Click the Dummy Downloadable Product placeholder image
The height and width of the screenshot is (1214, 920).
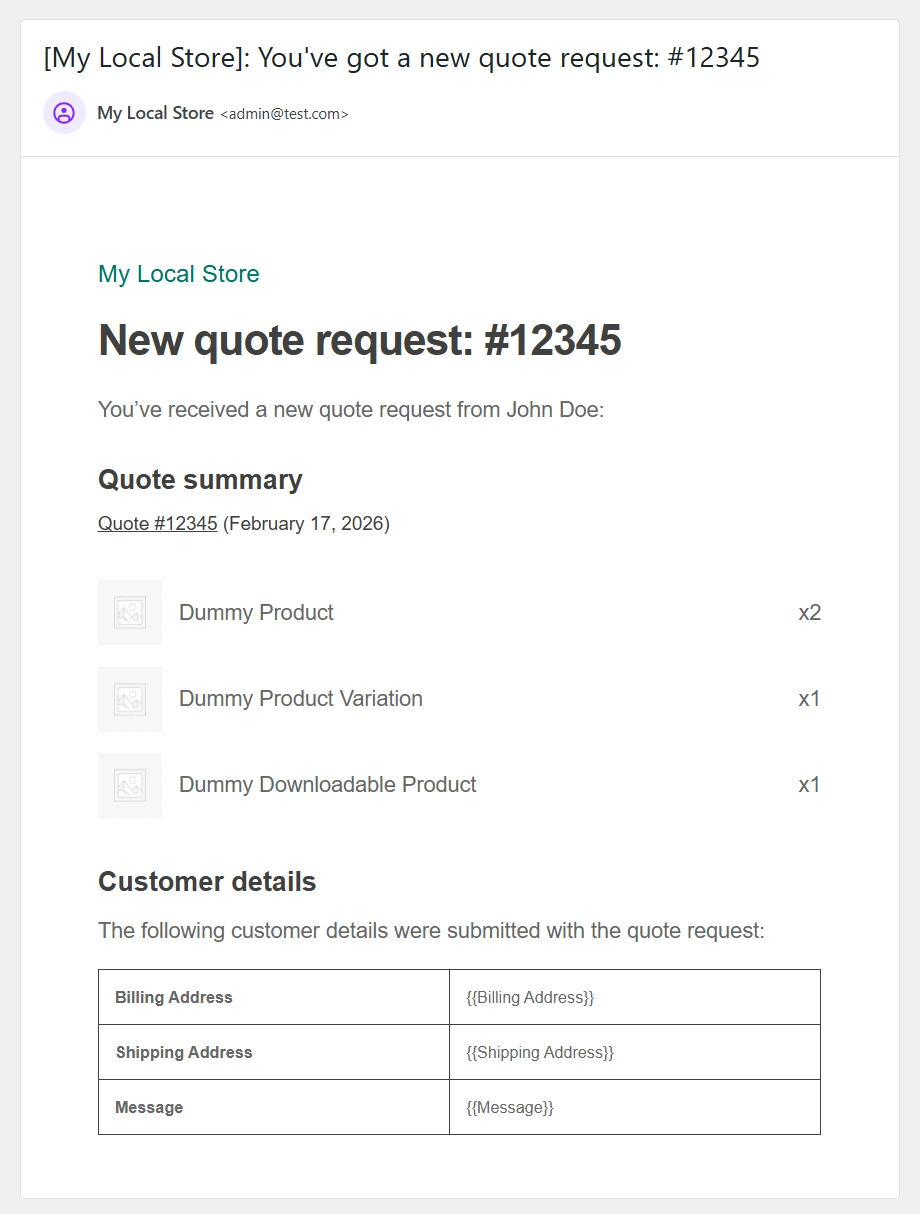(x=130, y=785)
